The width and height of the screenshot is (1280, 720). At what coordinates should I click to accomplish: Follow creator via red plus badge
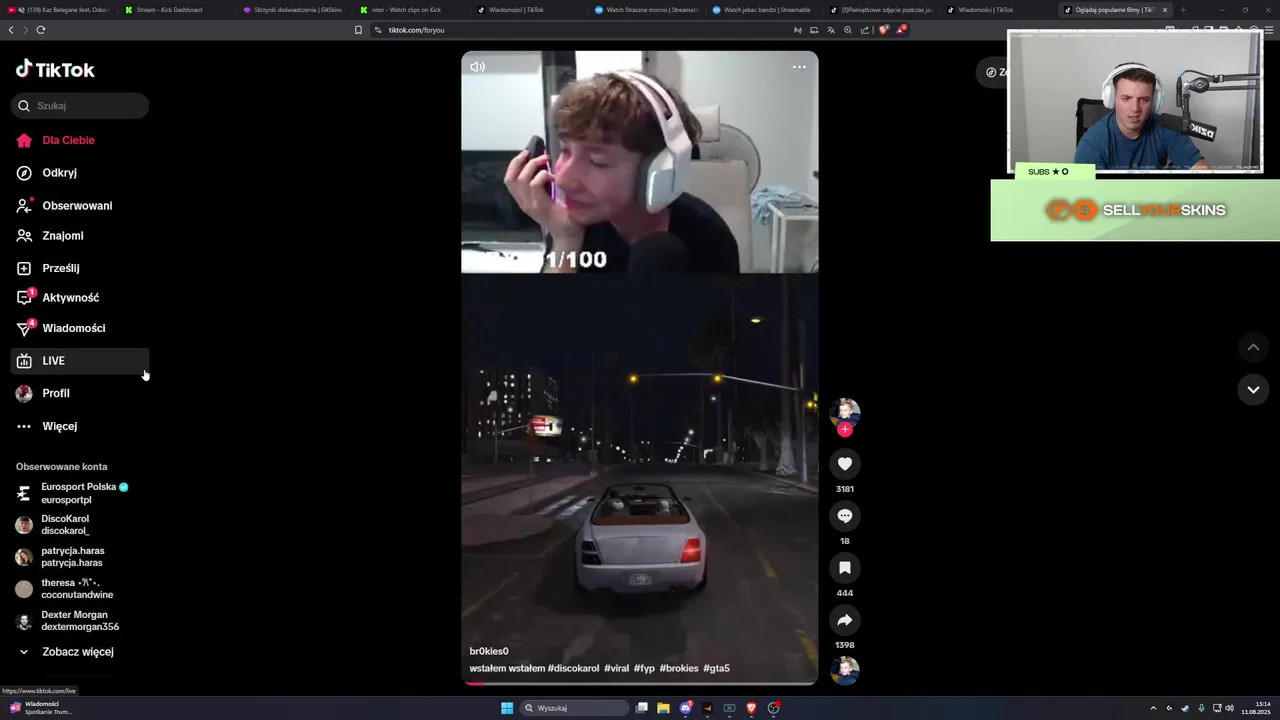click(845, 429)
